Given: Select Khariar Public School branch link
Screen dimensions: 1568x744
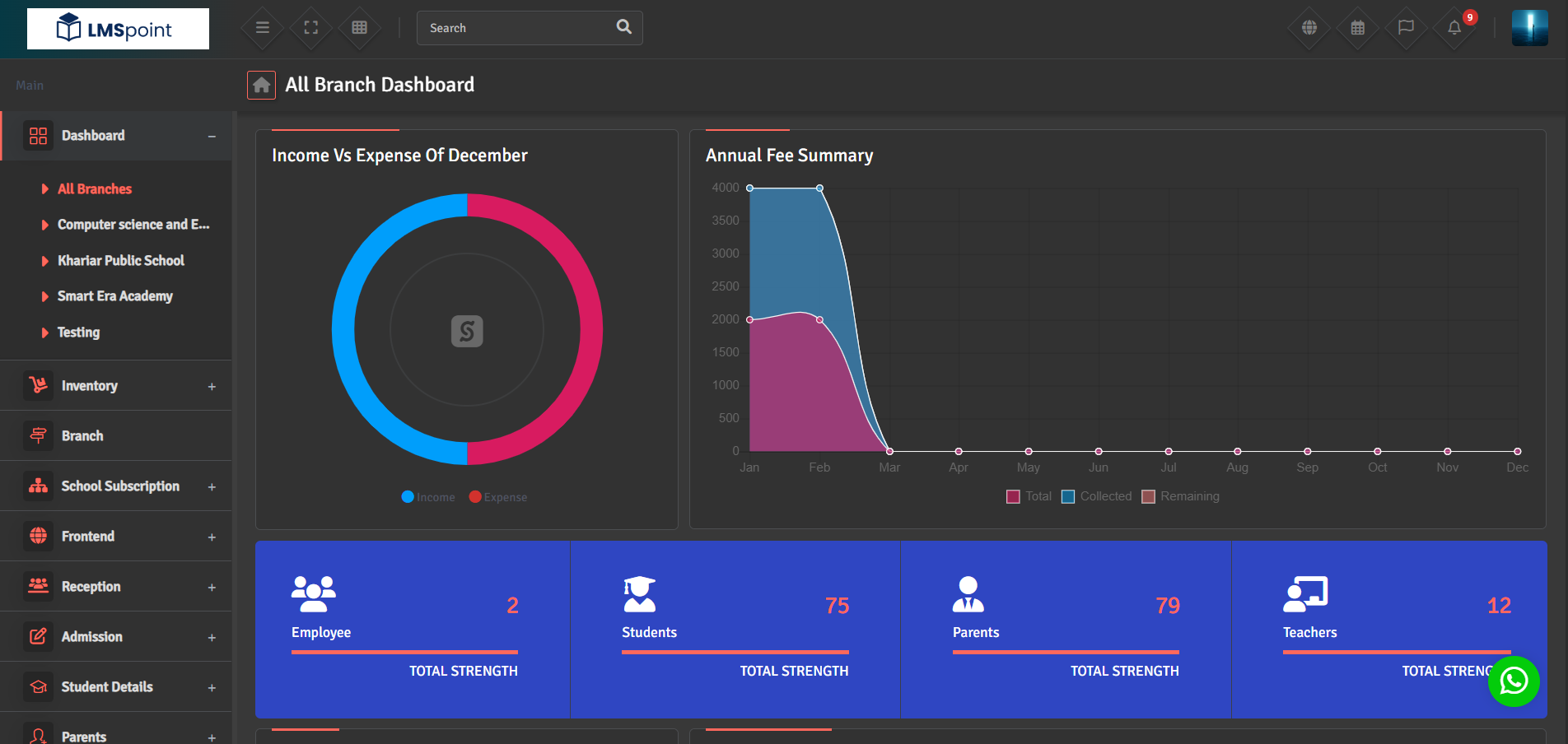Looking at the screenshot, I should pos(120,261).
